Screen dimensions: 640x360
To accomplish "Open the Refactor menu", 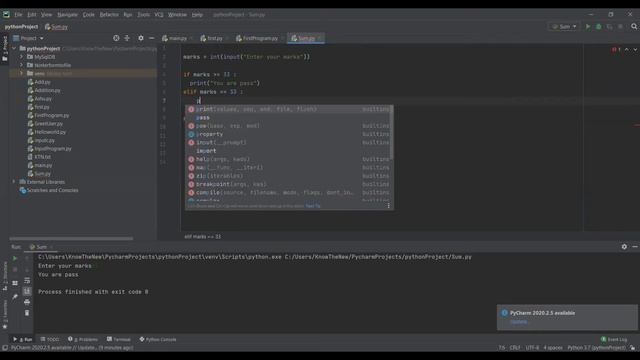I will point(109,14).
